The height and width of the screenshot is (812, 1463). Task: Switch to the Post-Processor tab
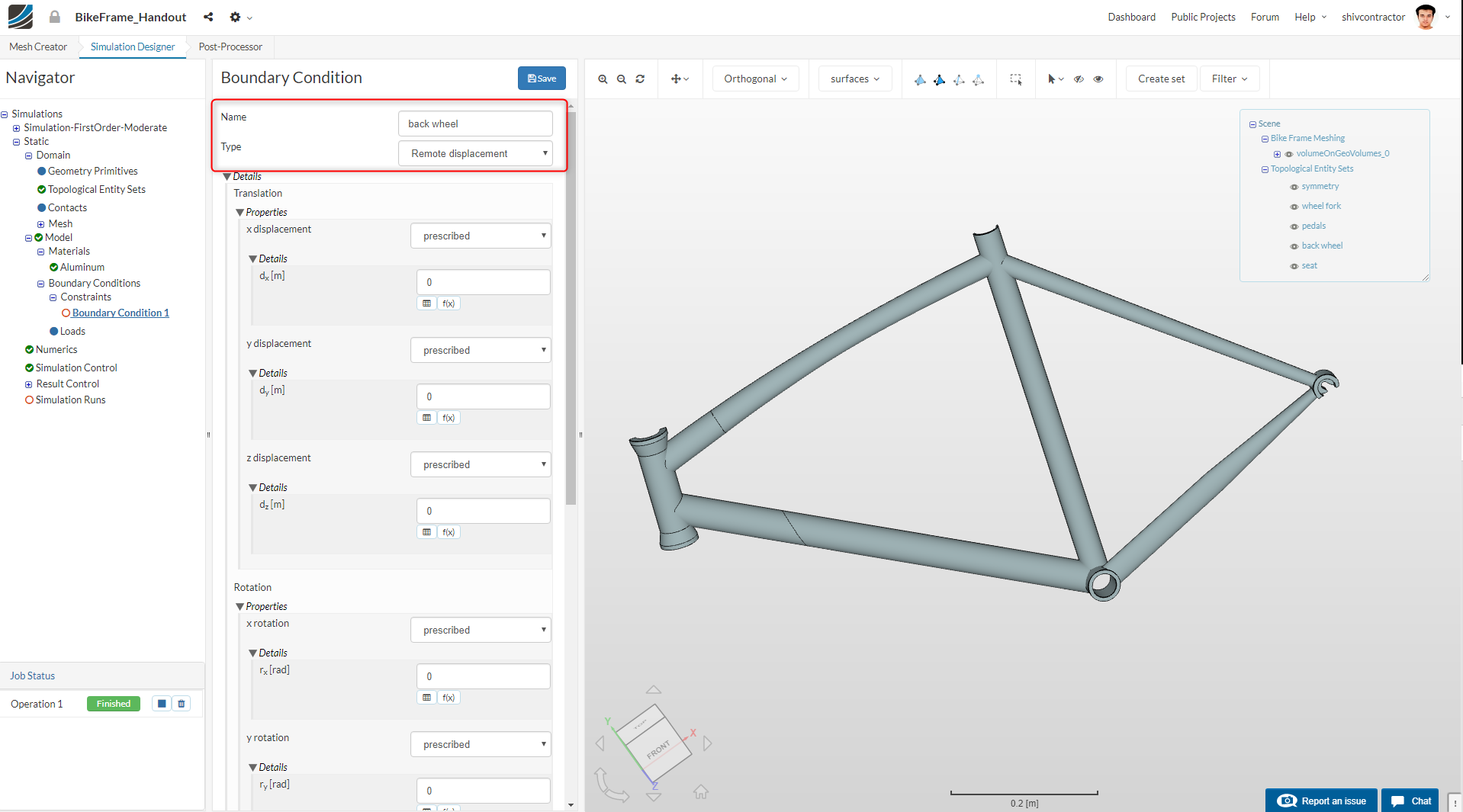point(230,47)
